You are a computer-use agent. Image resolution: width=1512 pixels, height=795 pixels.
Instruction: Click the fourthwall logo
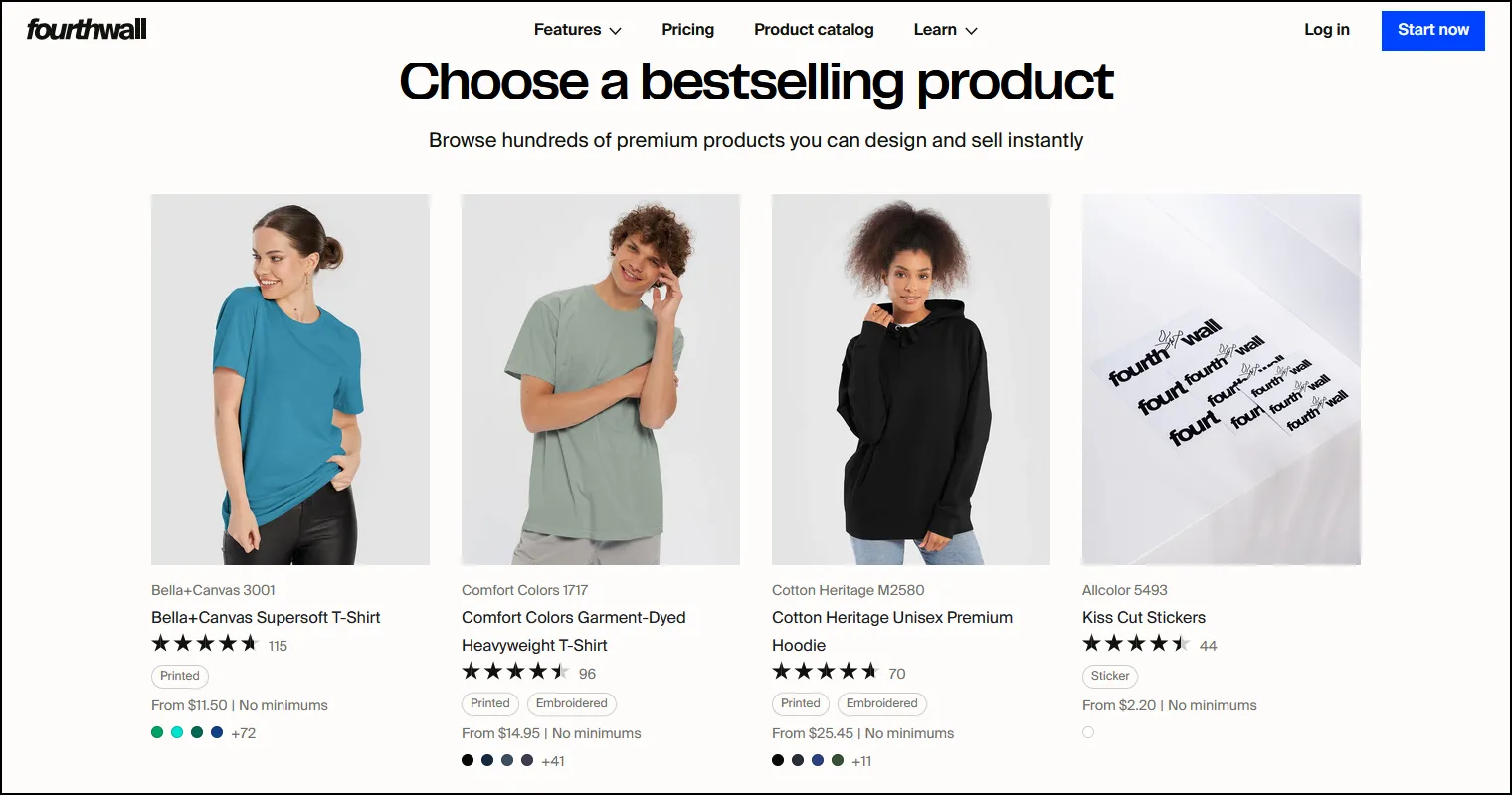coord(87,30)
